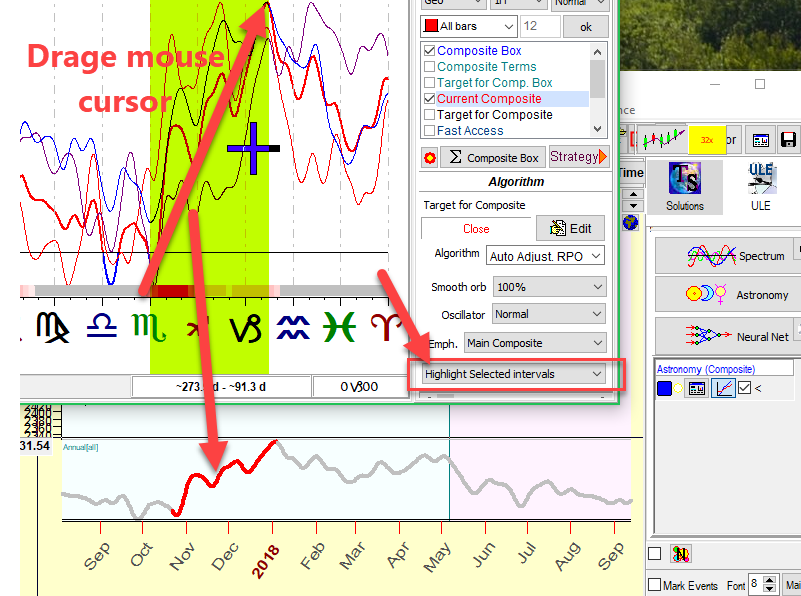
Task: Click the floppy disk save icon
Action: tap(788, 140)
